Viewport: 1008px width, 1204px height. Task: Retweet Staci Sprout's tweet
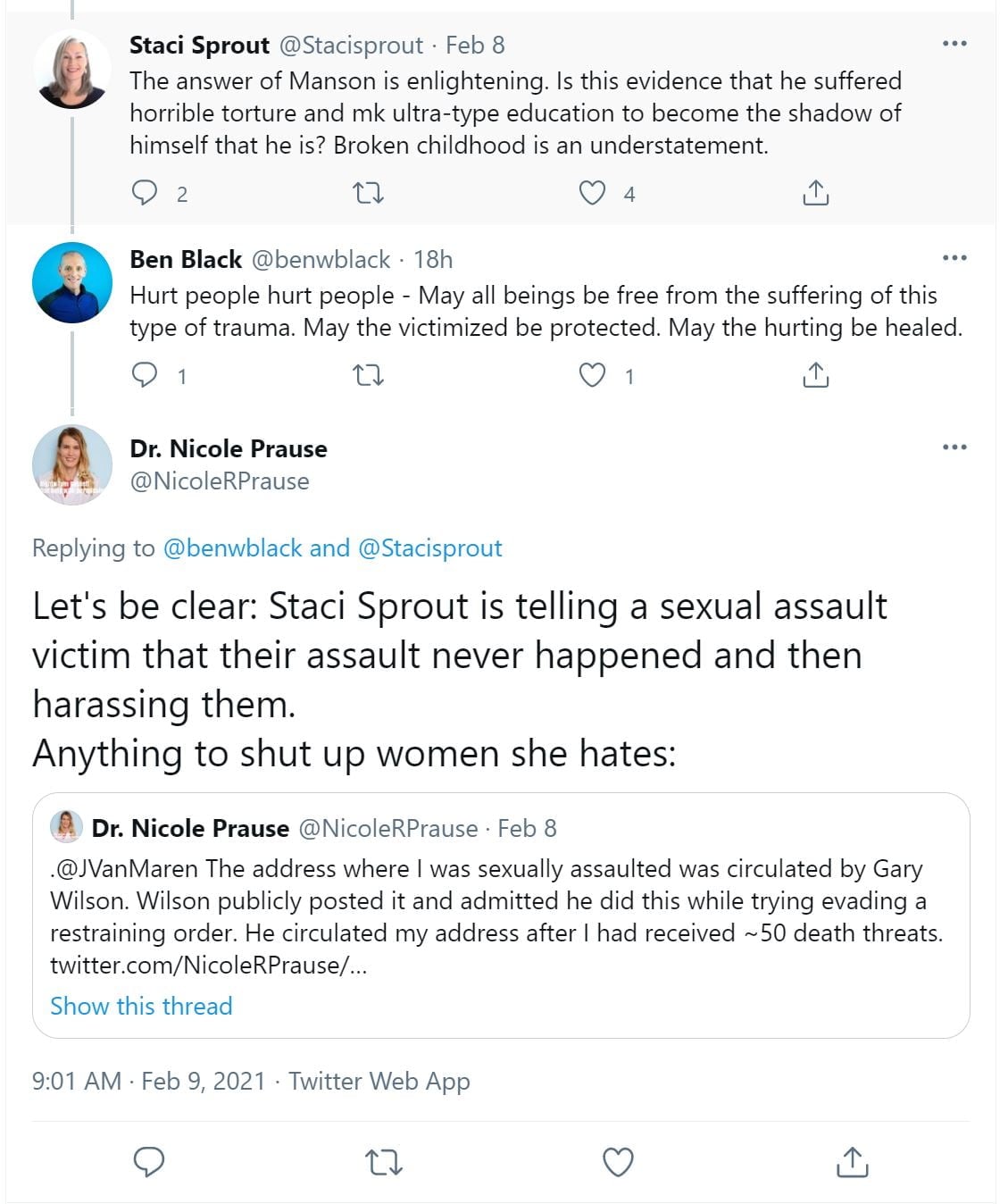point(369,193)
